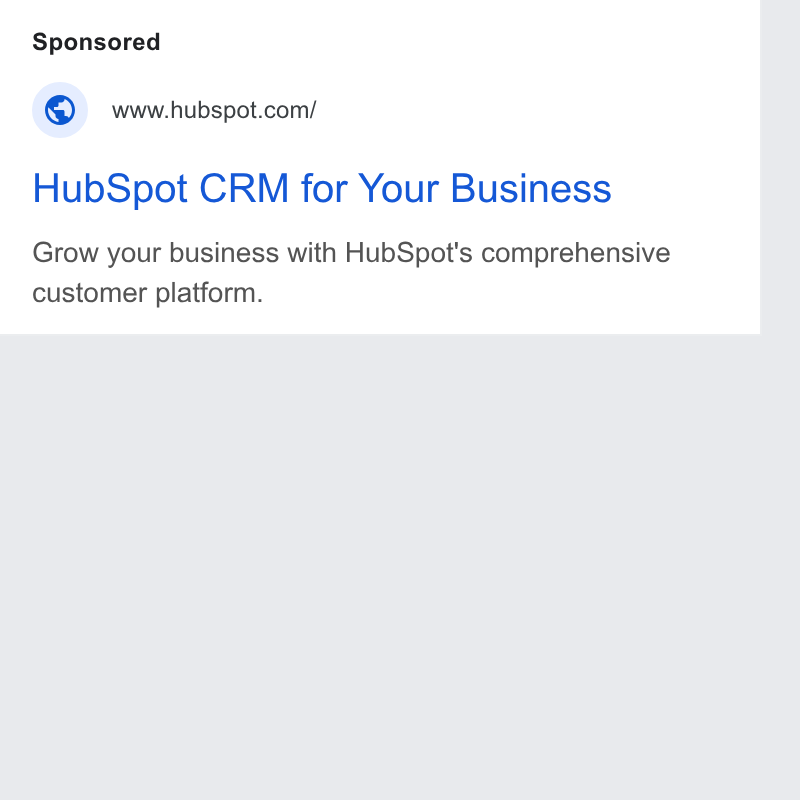800x800 pixels.
Task: Click 'HubSpot's' in the gray description text
Action: point(409,253)
